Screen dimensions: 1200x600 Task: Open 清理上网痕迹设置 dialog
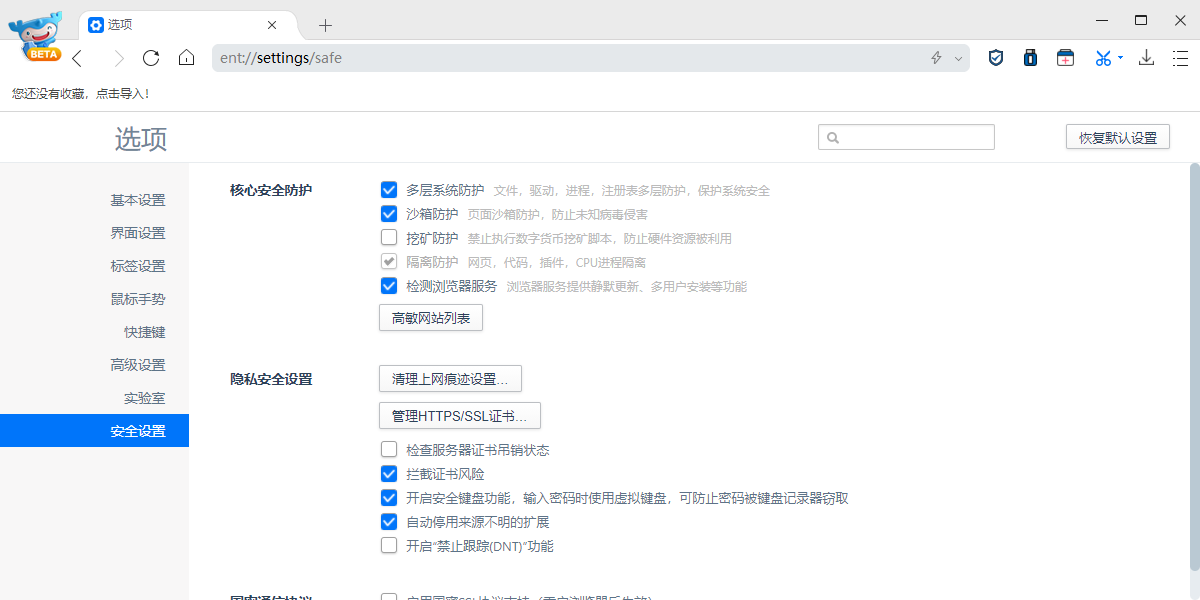point(450,378)
